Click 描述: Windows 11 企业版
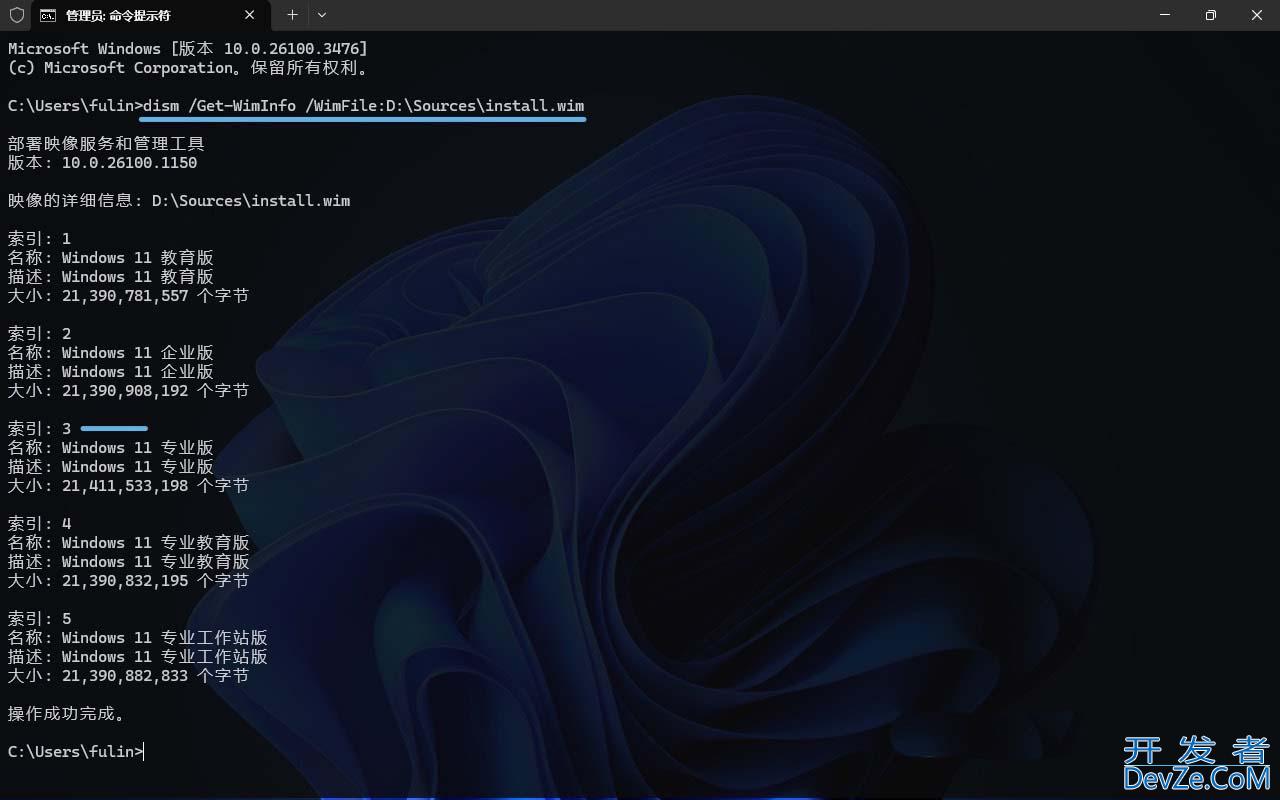This screenshot has width=1280, height=800. (x=111, y=372)
